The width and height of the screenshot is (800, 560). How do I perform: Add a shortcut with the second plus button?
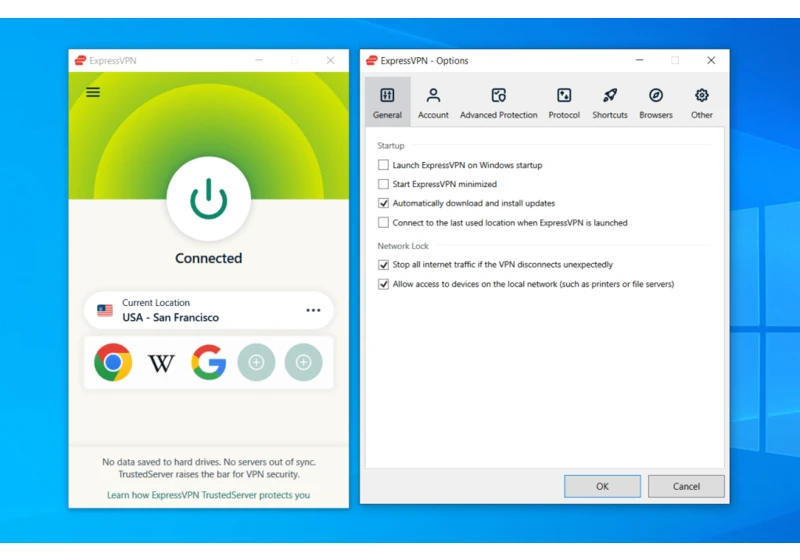(304, 363)
